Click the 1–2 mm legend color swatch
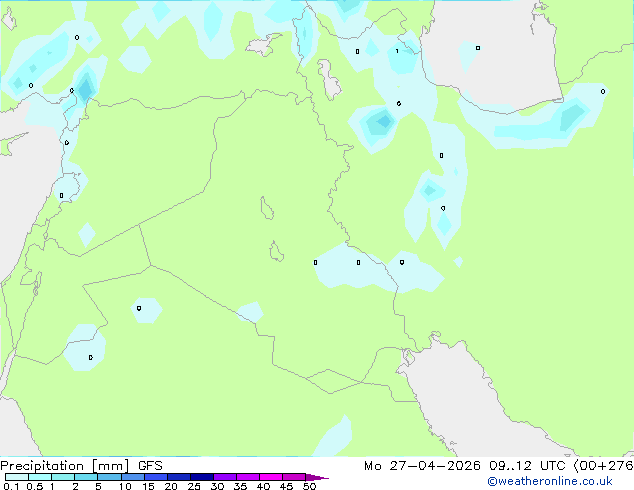Image resolution: width=634 pixels, height=490 pixels. 63,477
